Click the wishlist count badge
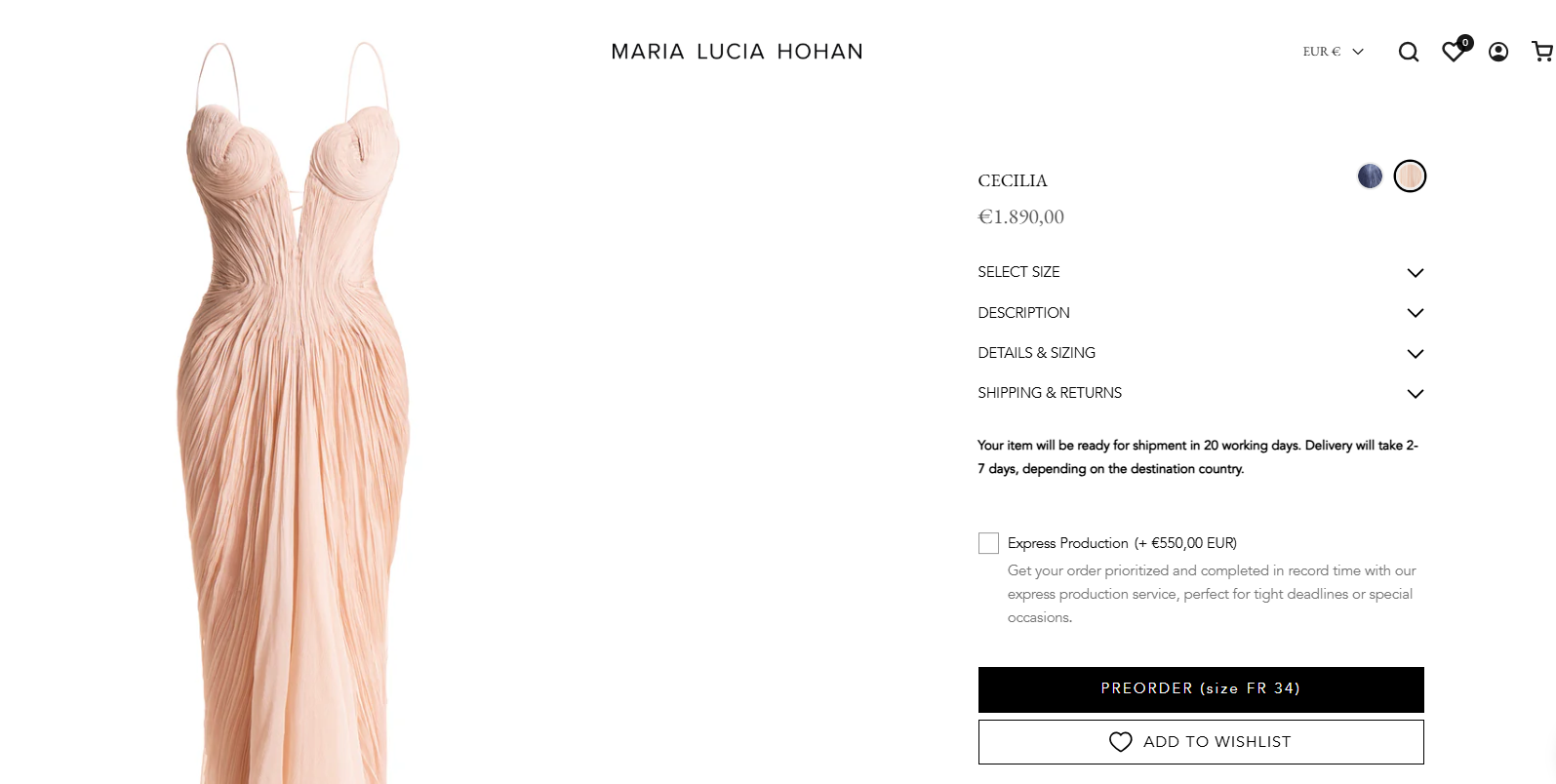The width and height of the screenshot is (1556, 784). [1465, 43]
